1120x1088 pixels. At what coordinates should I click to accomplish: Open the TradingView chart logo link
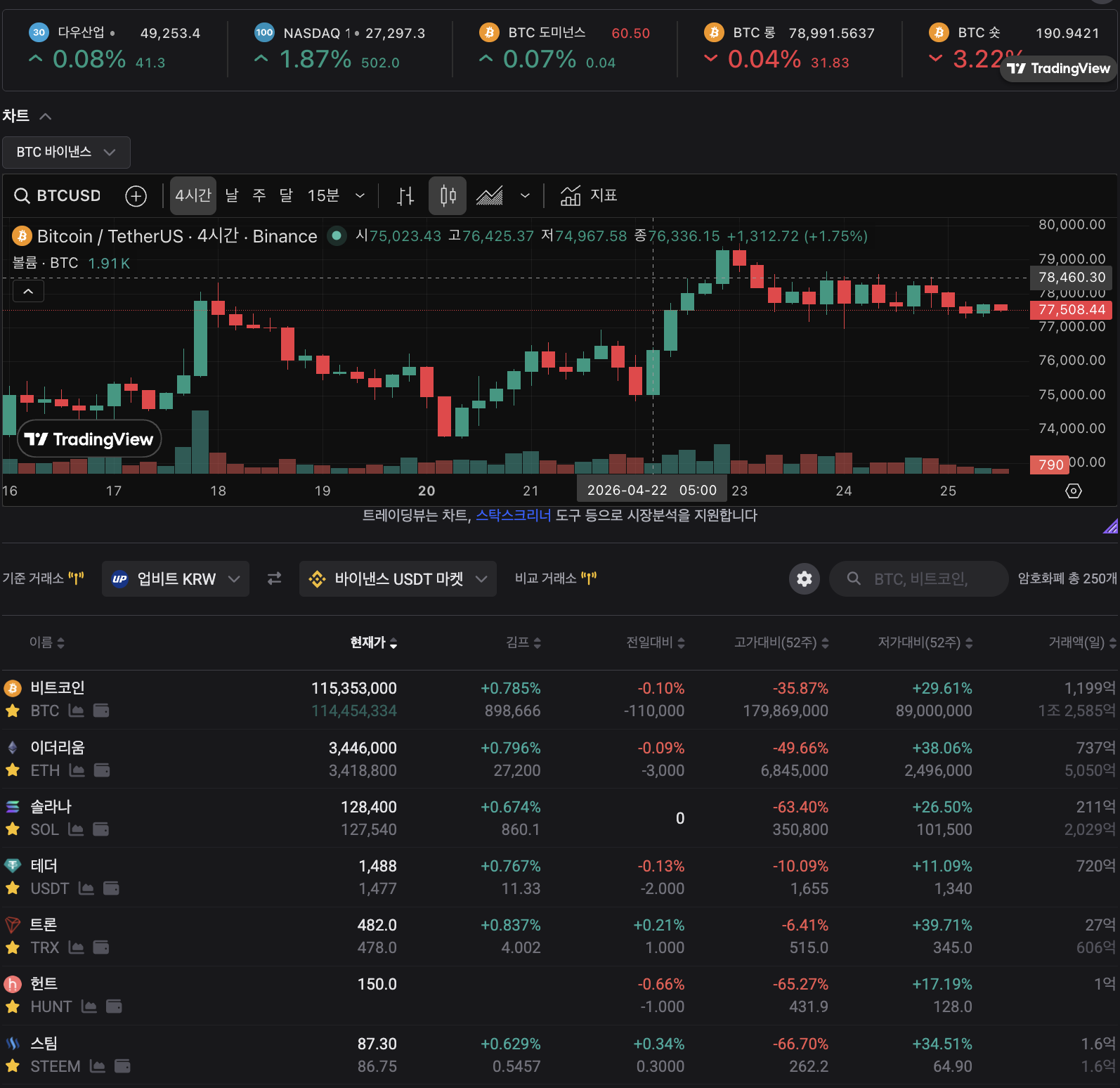tap(89, 439)
